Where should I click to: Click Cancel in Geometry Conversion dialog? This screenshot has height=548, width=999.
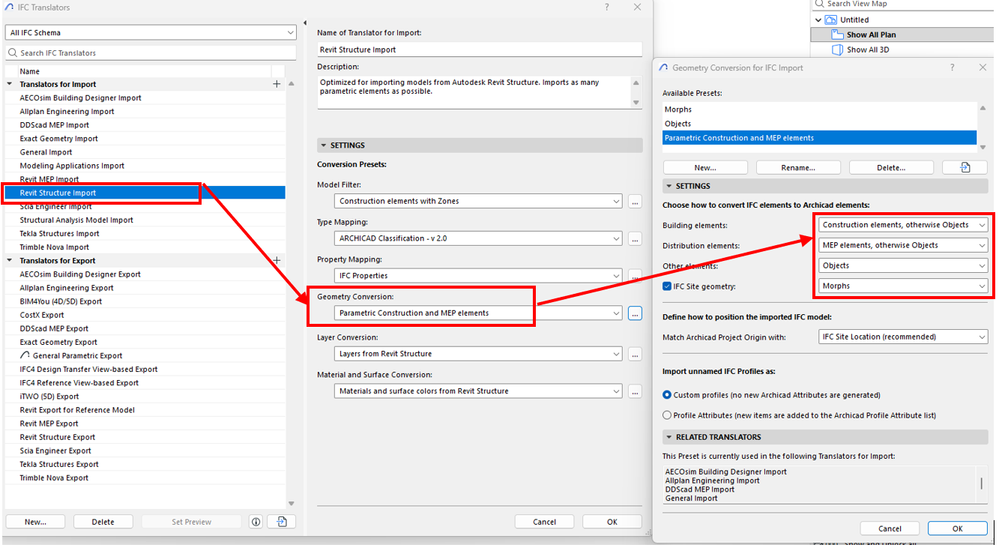(890, 529)
